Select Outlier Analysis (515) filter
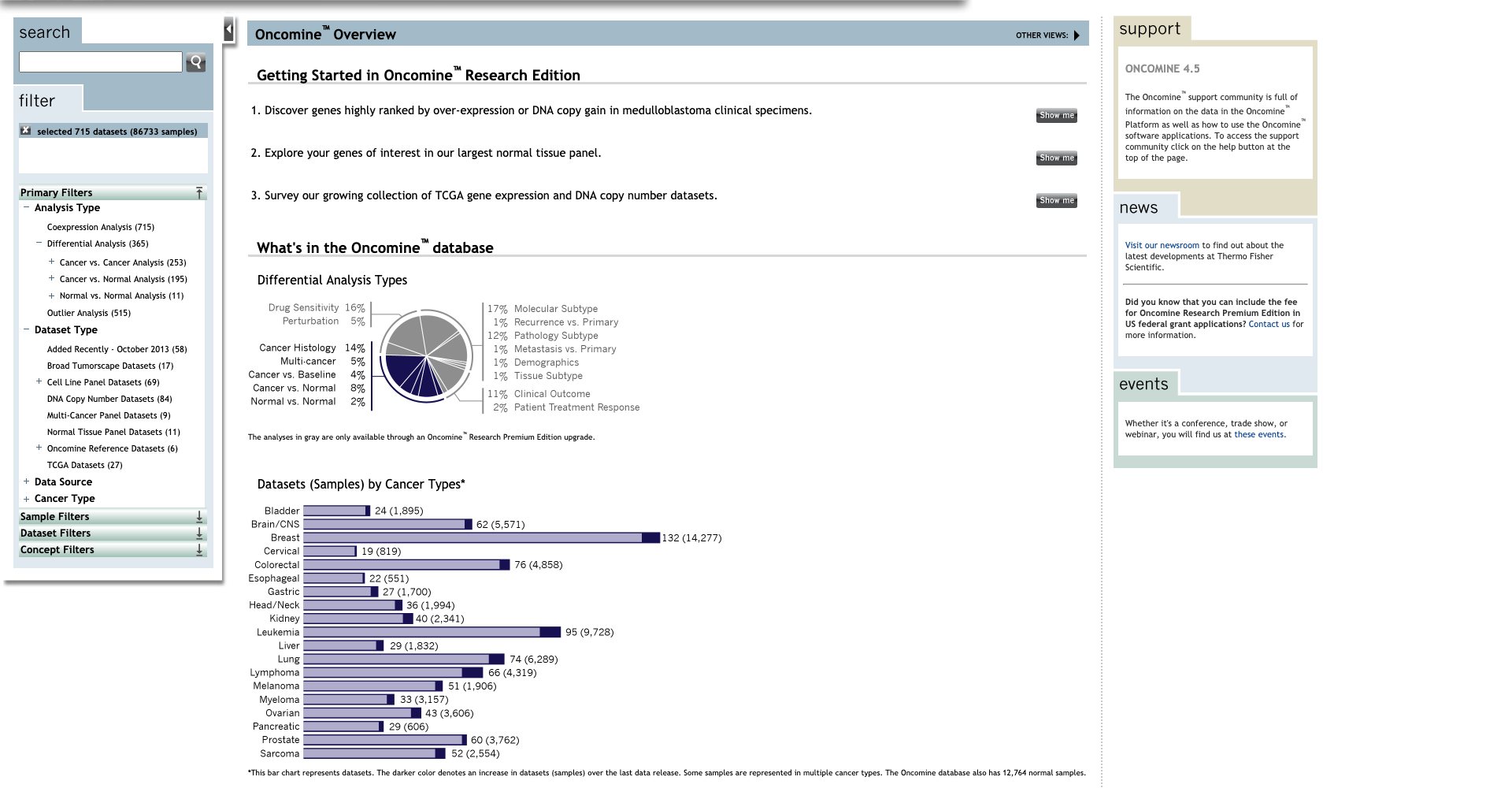The width and height of the screenshot is (1512, 788). pyautogui.click(x=89, y=313)
